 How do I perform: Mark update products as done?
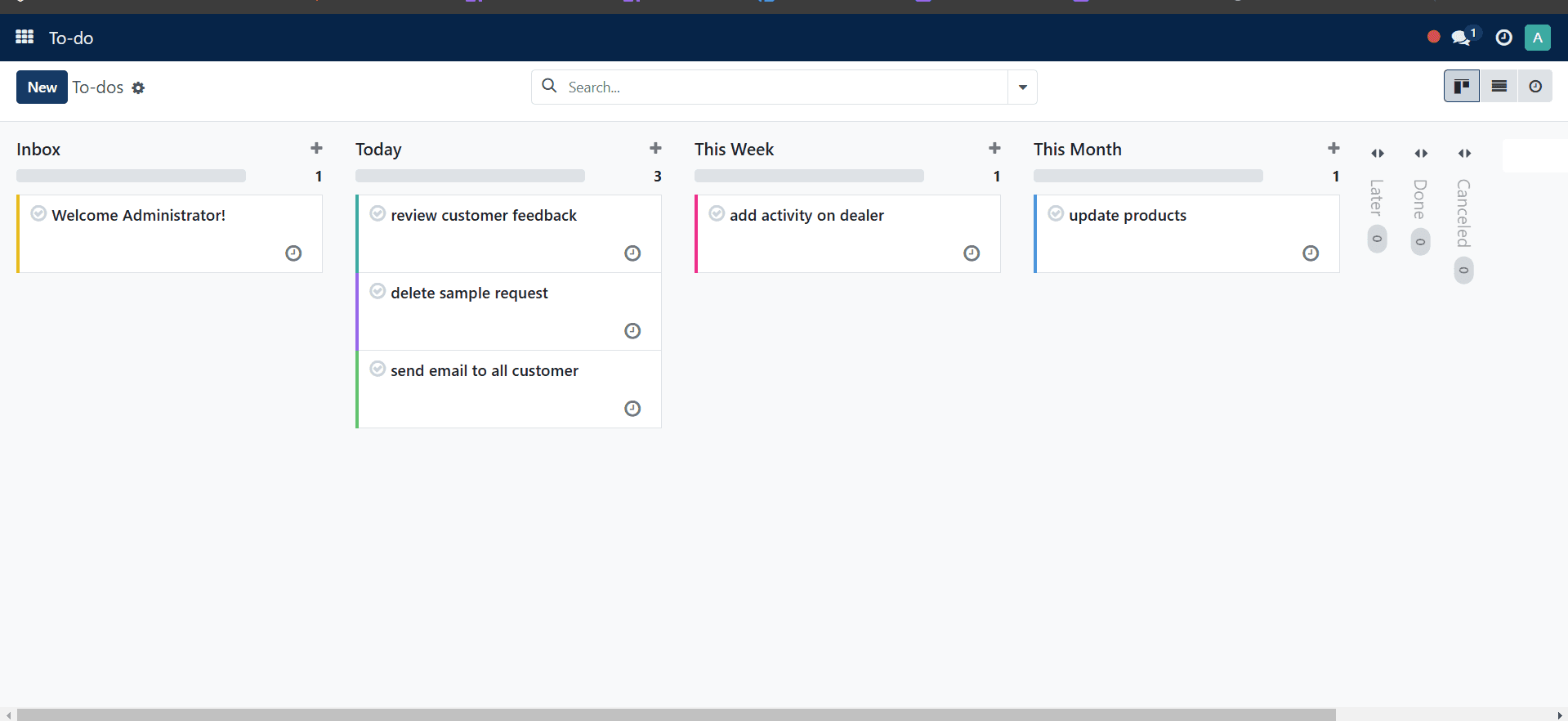(x=1056, y=213)
